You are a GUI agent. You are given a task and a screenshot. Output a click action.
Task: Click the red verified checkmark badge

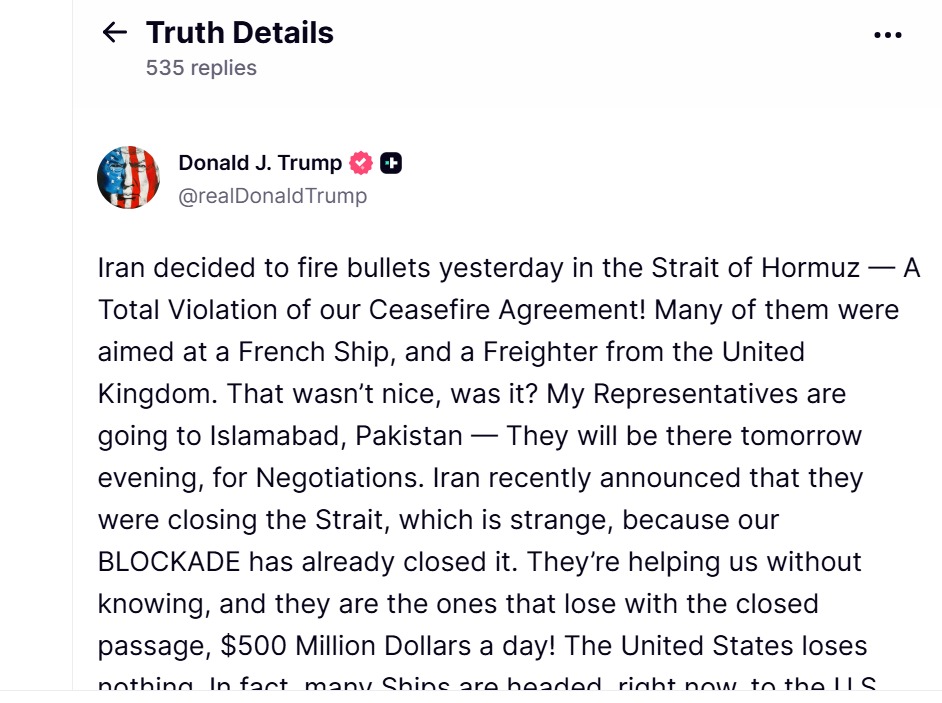[361, 163]
